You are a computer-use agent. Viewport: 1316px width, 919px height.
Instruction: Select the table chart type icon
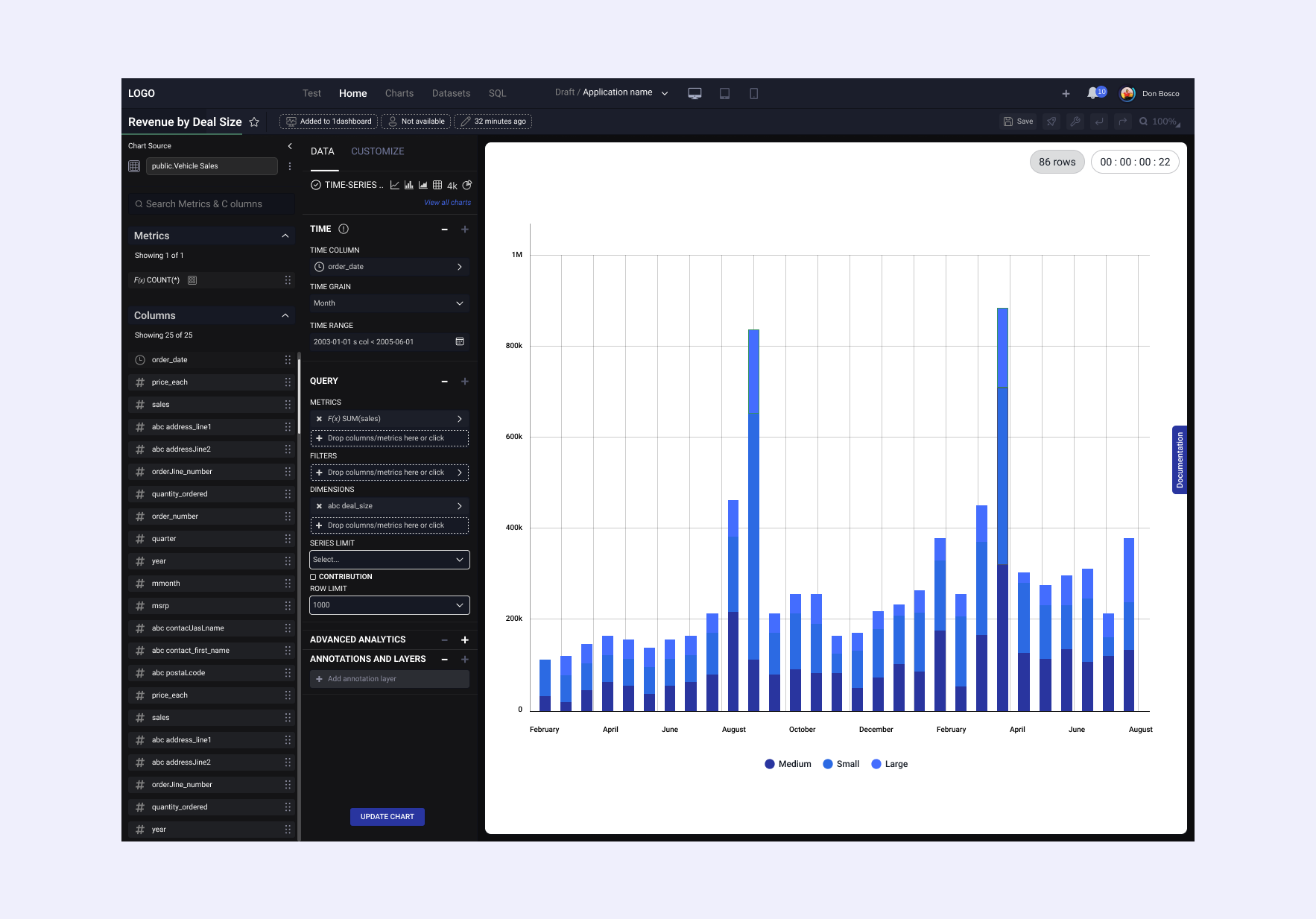pos(437,185)
